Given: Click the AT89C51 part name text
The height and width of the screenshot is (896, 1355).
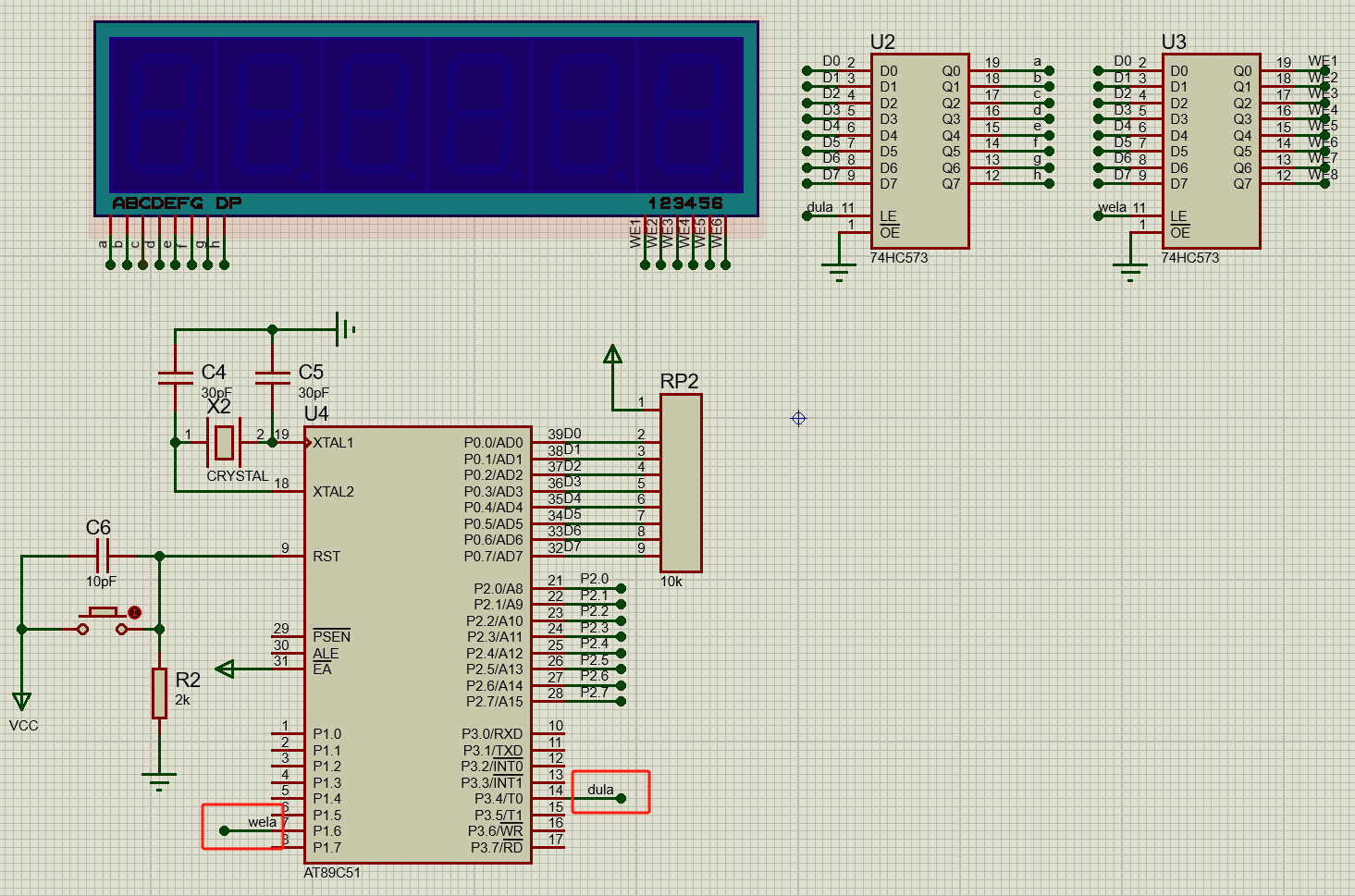Looking at the screenshot, I should [x=332, y=873].
